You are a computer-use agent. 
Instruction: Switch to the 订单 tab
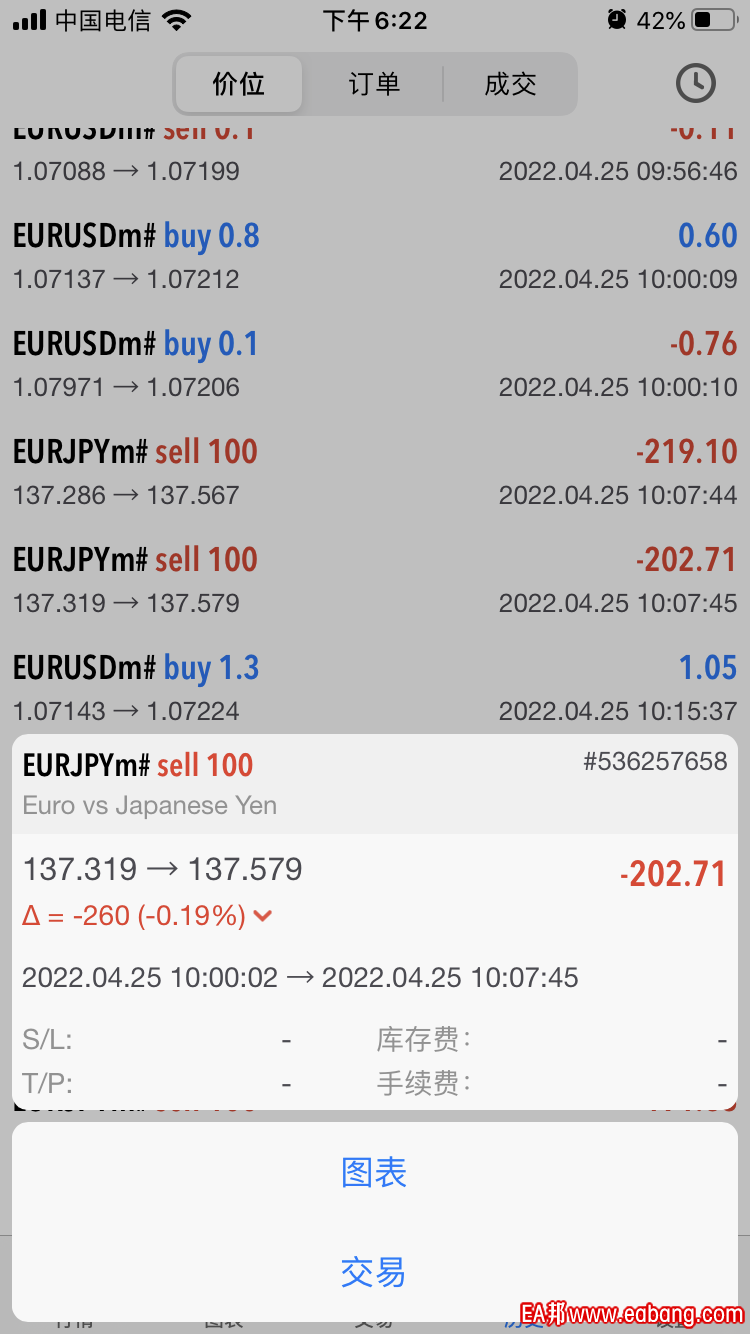(374, 84)
